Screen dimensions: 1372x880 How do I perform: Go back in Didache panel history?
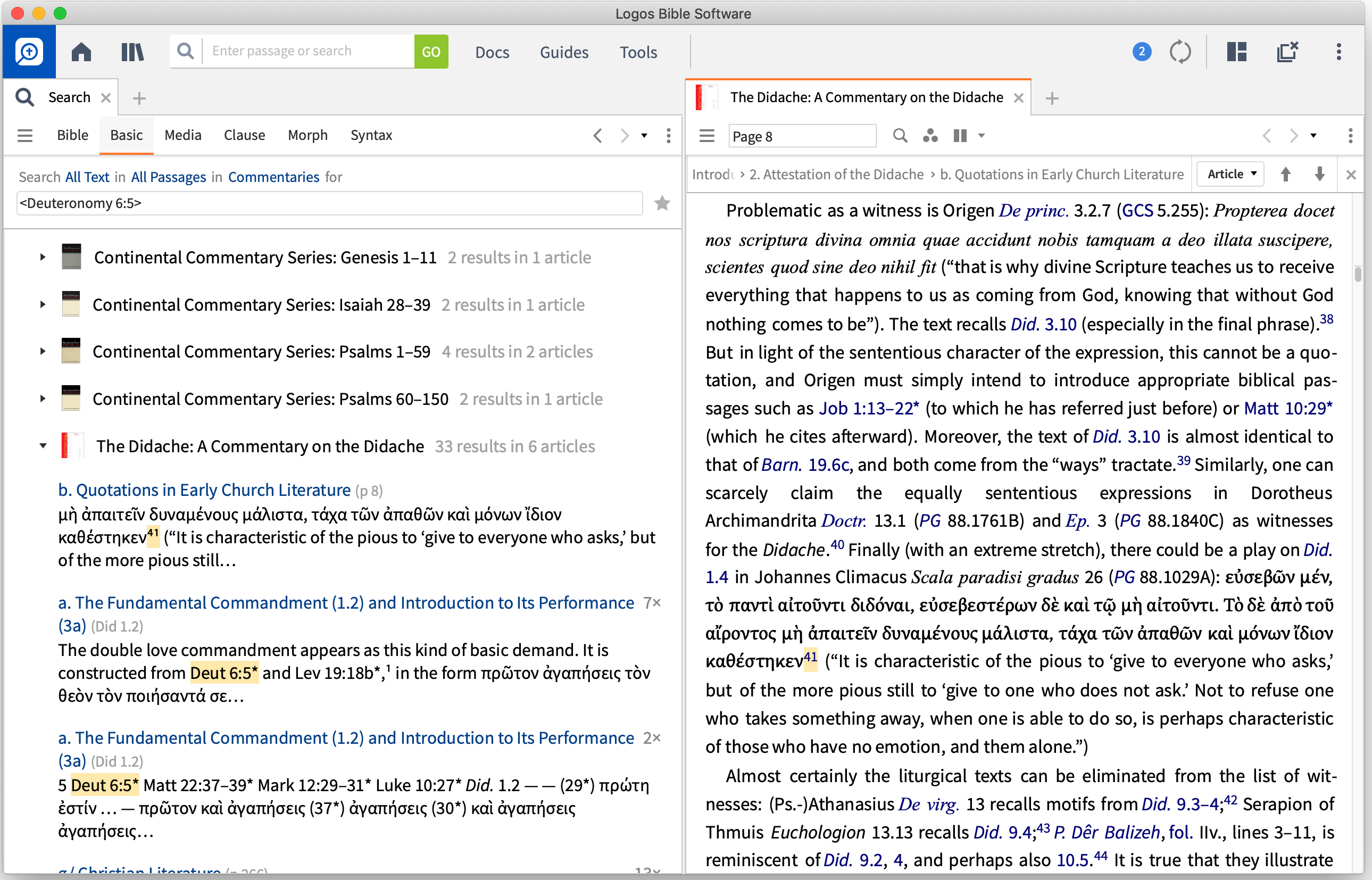1266,136
